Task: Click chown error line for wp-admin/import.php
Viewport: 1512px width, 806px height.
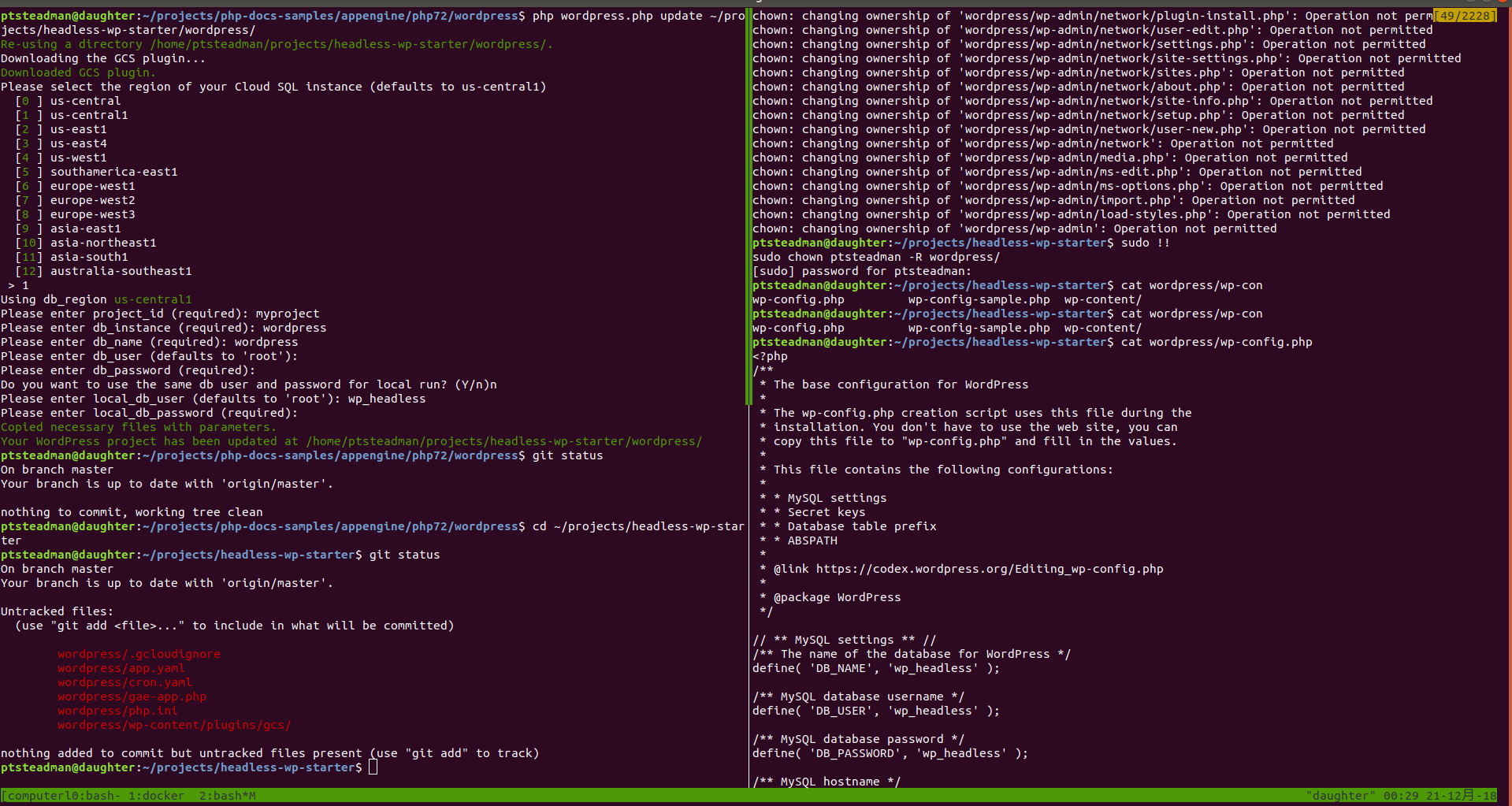Action: click(1053, 200)
